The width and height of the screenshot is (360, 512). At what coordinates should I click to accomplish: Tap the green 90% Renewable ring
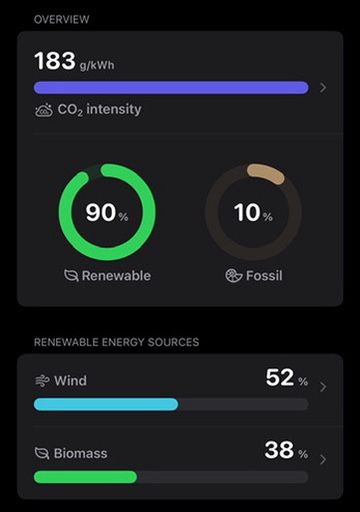(107, 212)
